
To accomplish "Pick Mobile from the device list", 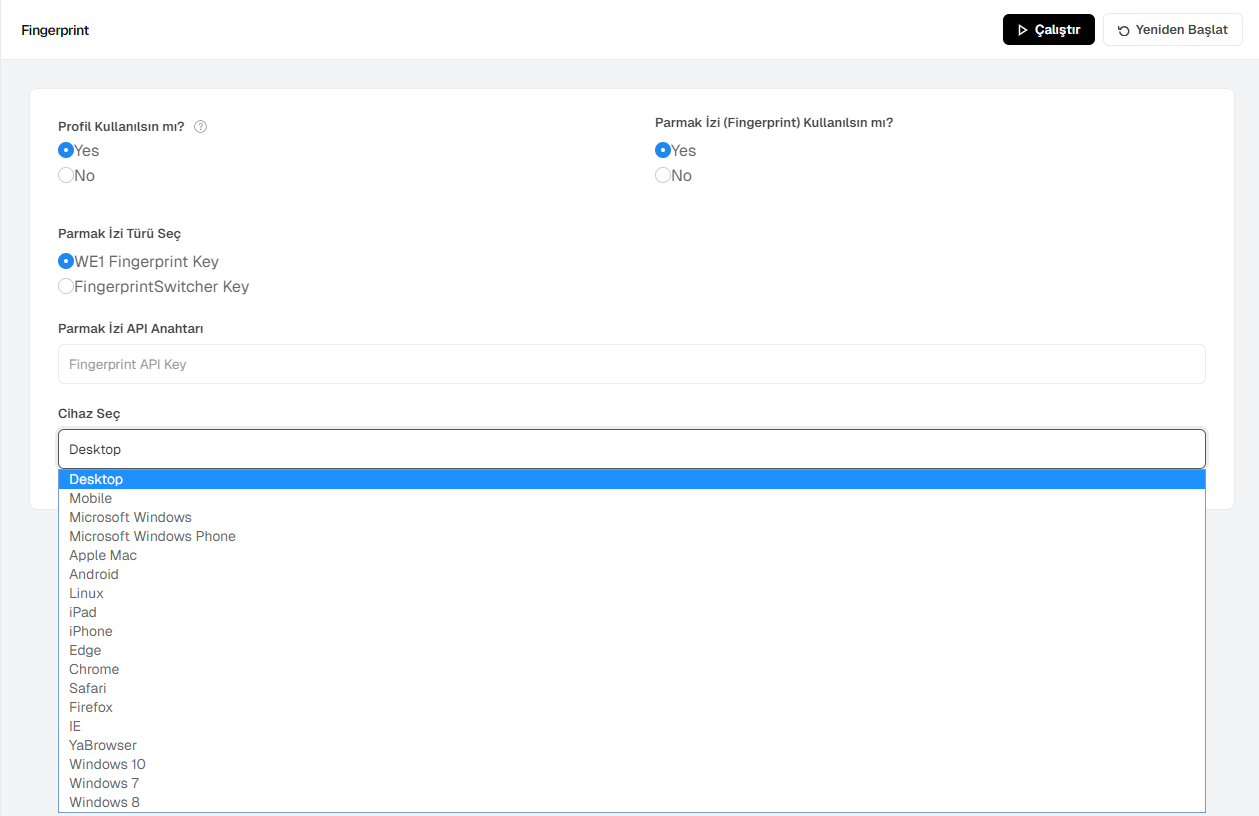I will pyautogui.click(x=632, y=498).
